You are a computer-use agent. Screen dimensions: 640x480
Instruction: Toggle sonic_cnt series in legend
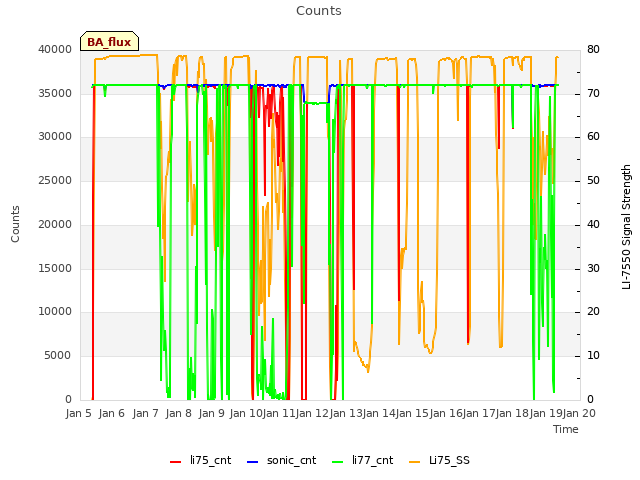pyautogui.click(x=282, y=461)
